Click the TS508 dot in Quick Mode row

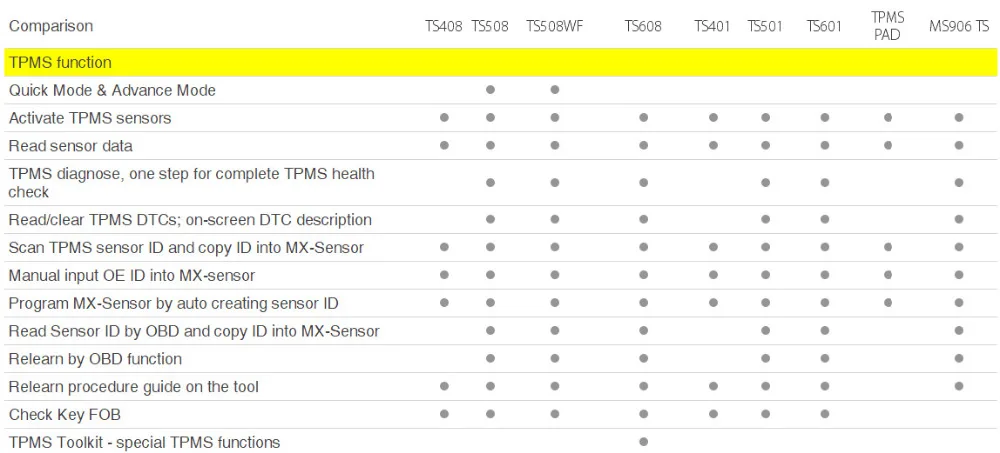[490, 90]
